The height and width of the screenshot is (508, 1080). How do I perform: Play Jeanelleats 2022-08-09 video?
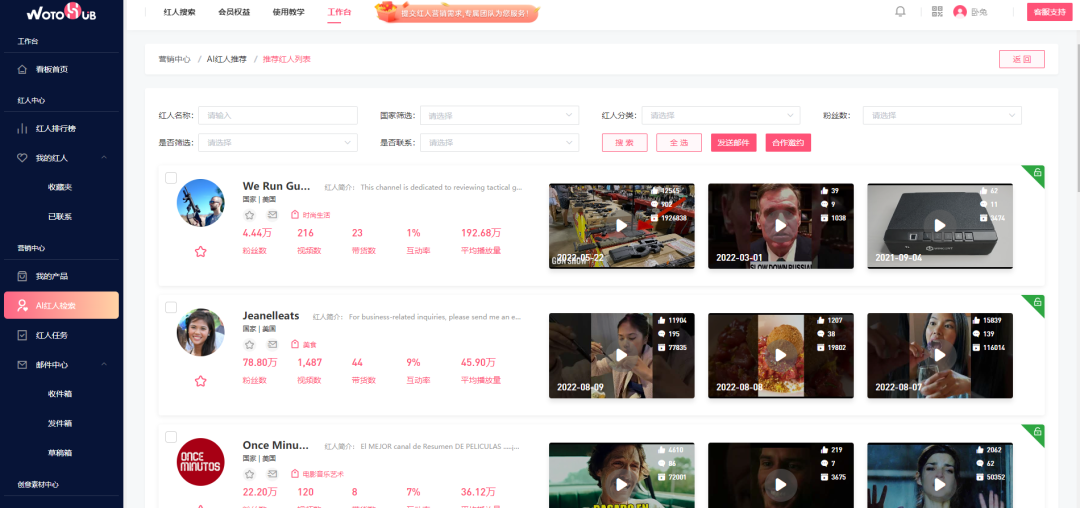pyautogui.click(x=621, y=355)
